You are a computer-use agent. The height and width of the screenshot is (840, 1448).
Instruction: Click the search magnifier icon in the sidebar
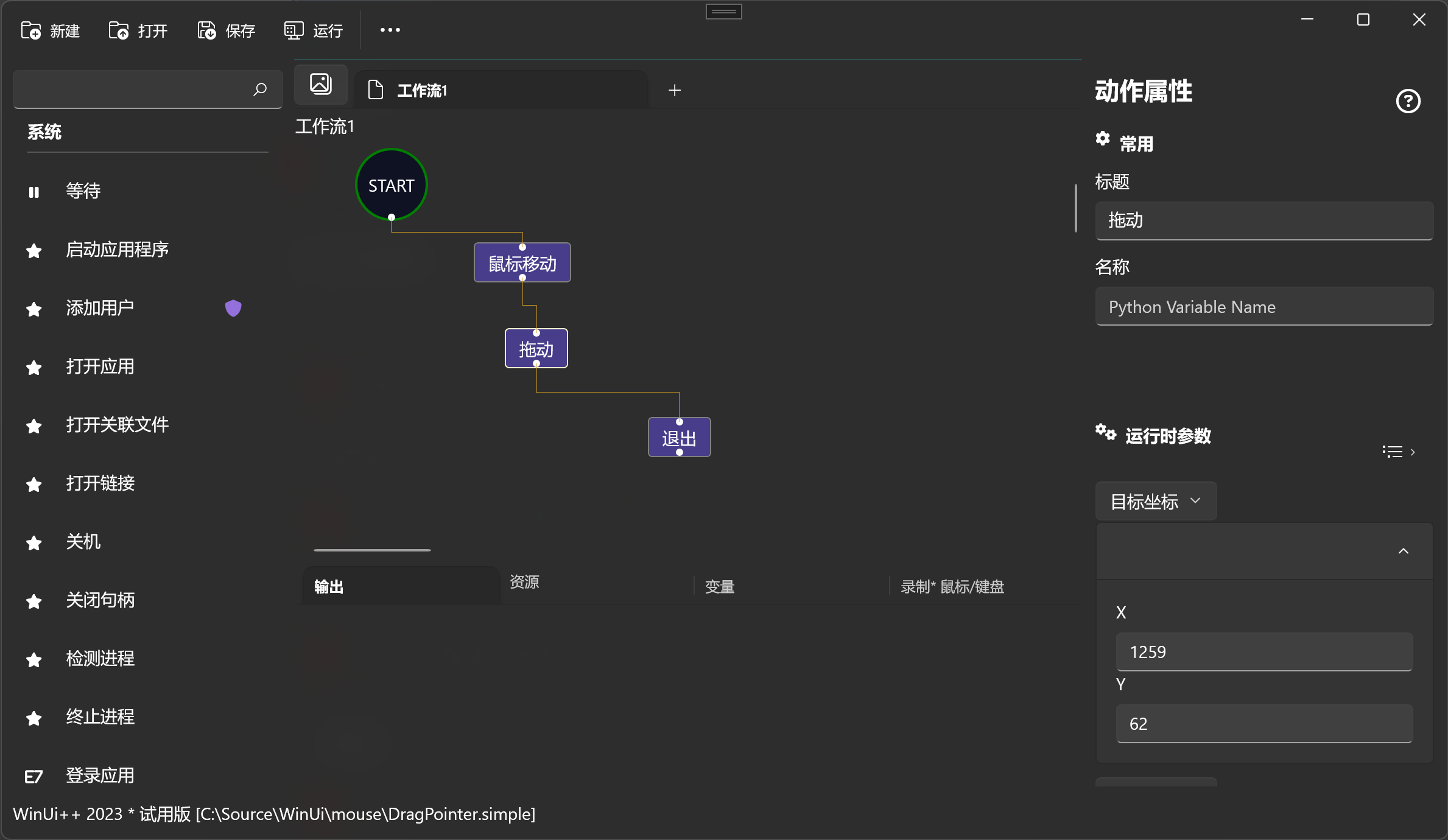pyautogui.click(x=260, y=89)
